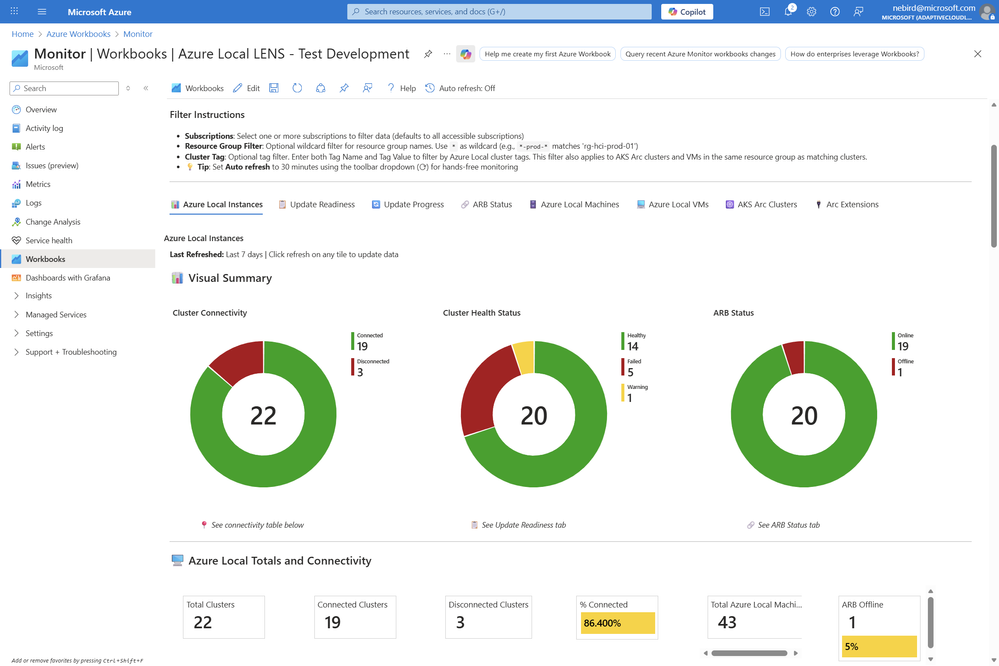Go to Home breadcrumb

pyautogui.click(x=22, y=34)
